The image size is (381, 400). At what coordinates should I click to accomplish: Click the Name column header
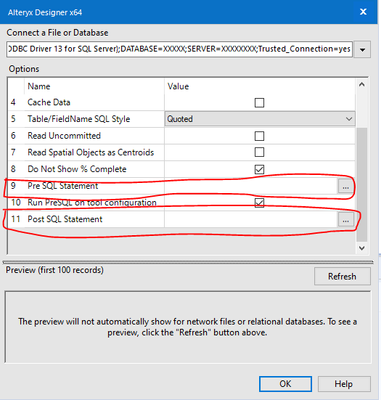(39, 86)
